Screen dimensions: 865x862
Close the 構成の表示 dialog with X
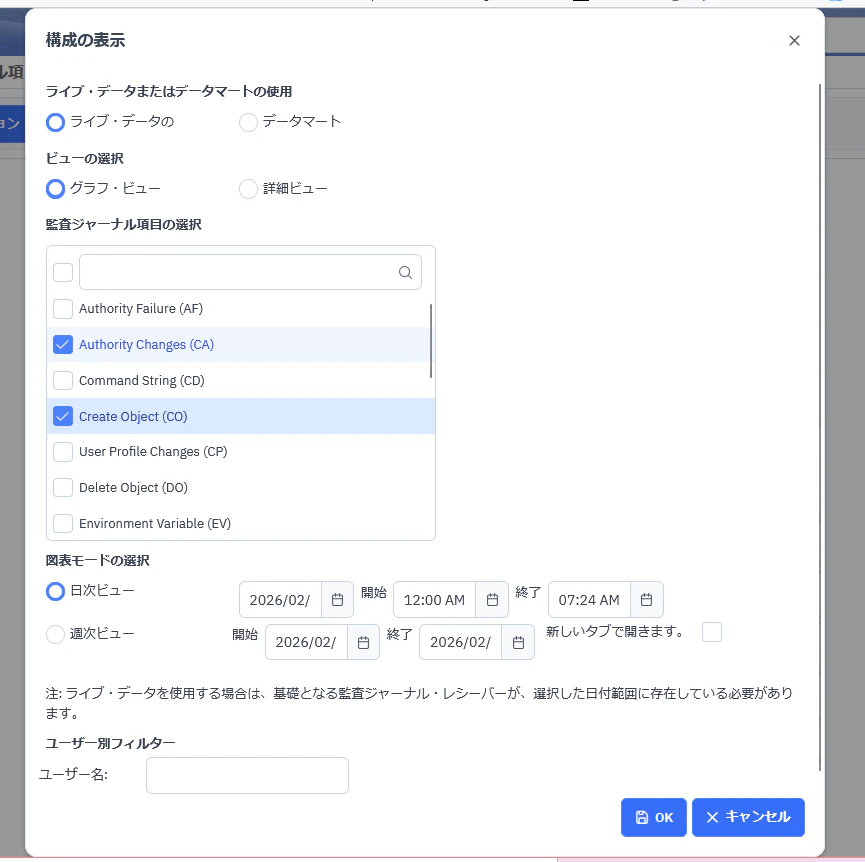click(794, 41)
